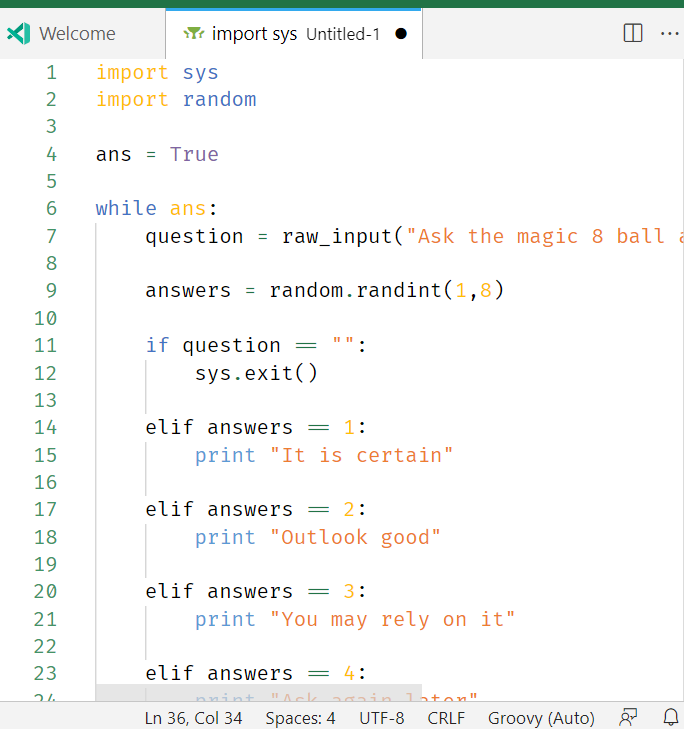Click 'sys.exit()' on line 12
The height and width of the screenshot is (729, 684).
(256, 373)
